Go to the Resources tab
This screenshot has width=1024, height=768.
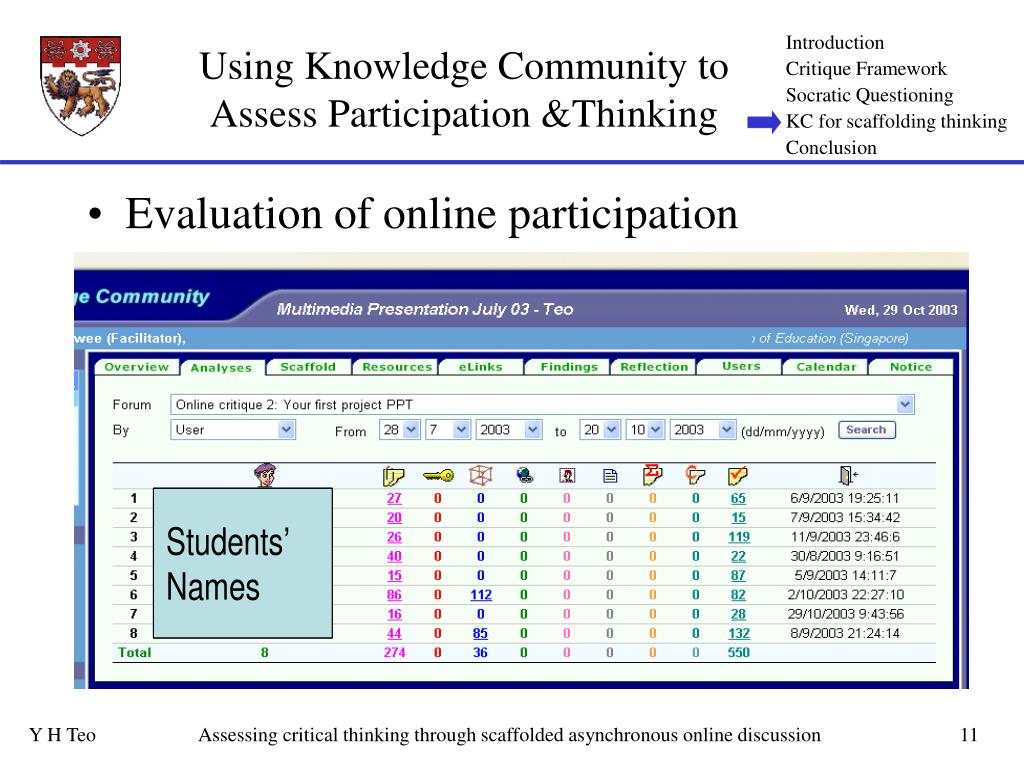[397, 367]
